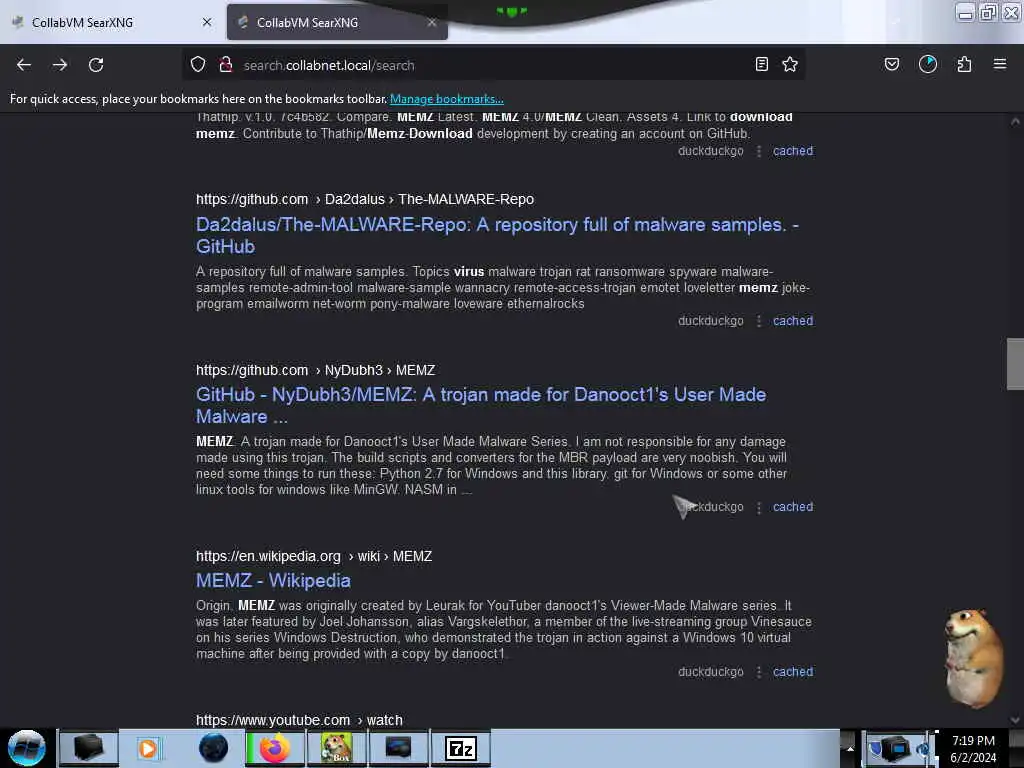Click duckduckgo label under Wikipedia result
Screen dimensions: 1024x768
tap(711, 671)
